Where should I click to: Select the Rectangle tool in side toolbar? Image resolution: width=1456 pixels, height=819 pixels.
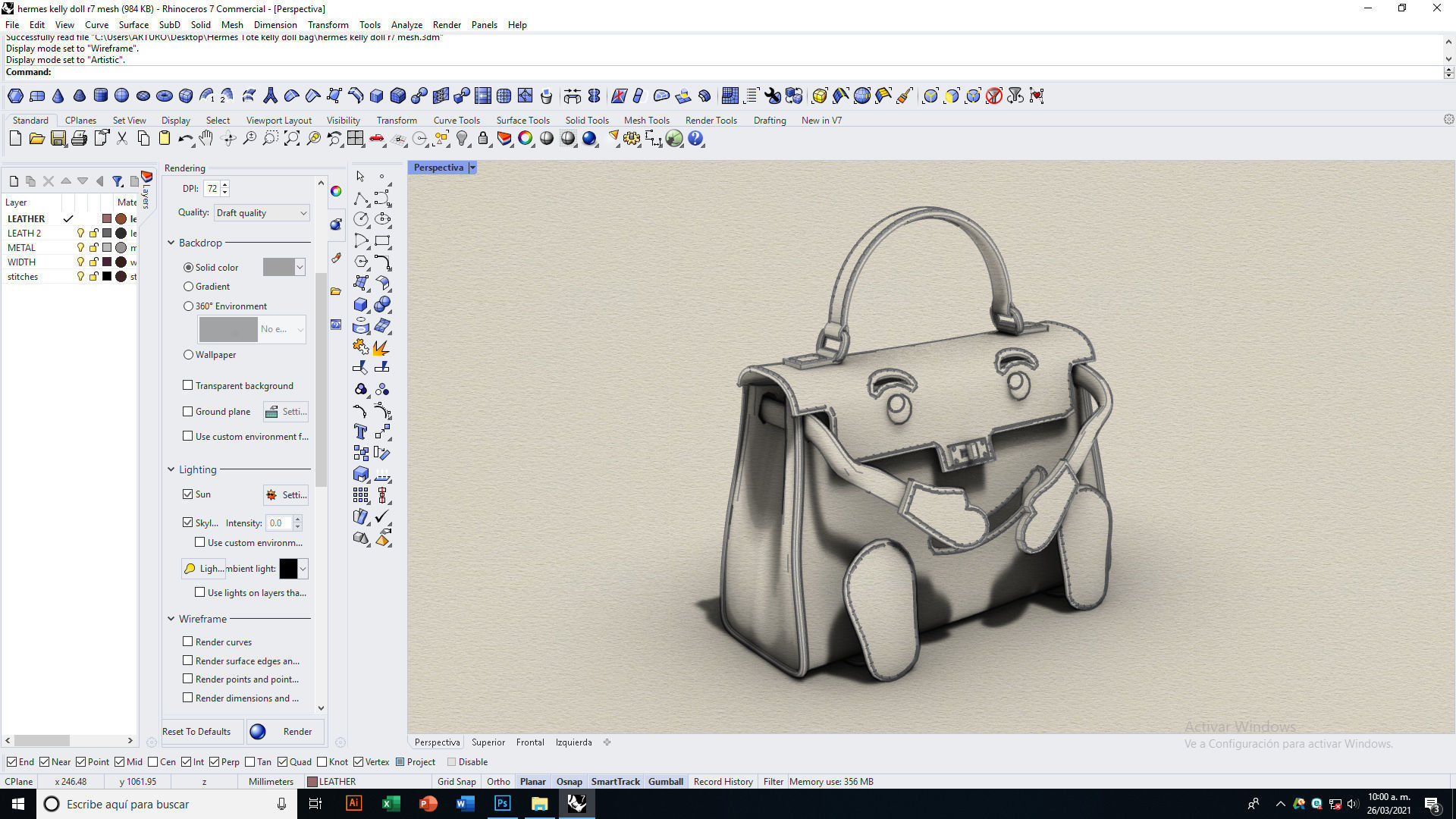tap(382, 241)
